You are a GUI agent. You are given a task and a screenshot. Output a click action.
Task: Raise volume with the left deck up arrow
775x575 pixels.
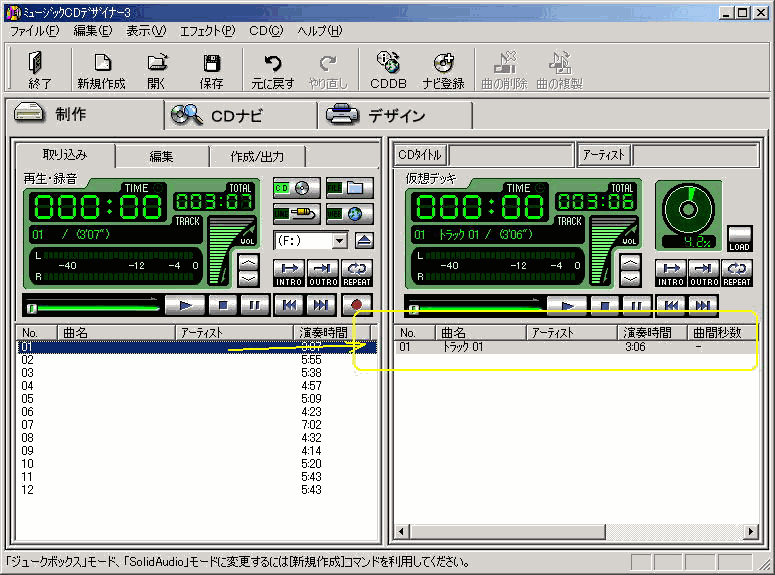(248, 263)
